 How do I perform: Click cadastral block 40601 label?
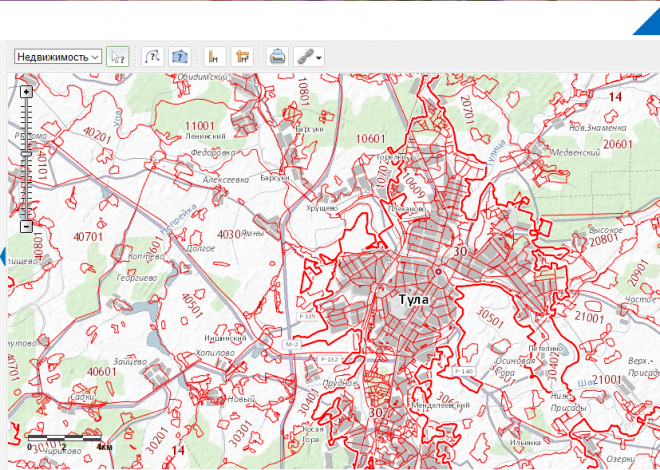click(102, 371)
